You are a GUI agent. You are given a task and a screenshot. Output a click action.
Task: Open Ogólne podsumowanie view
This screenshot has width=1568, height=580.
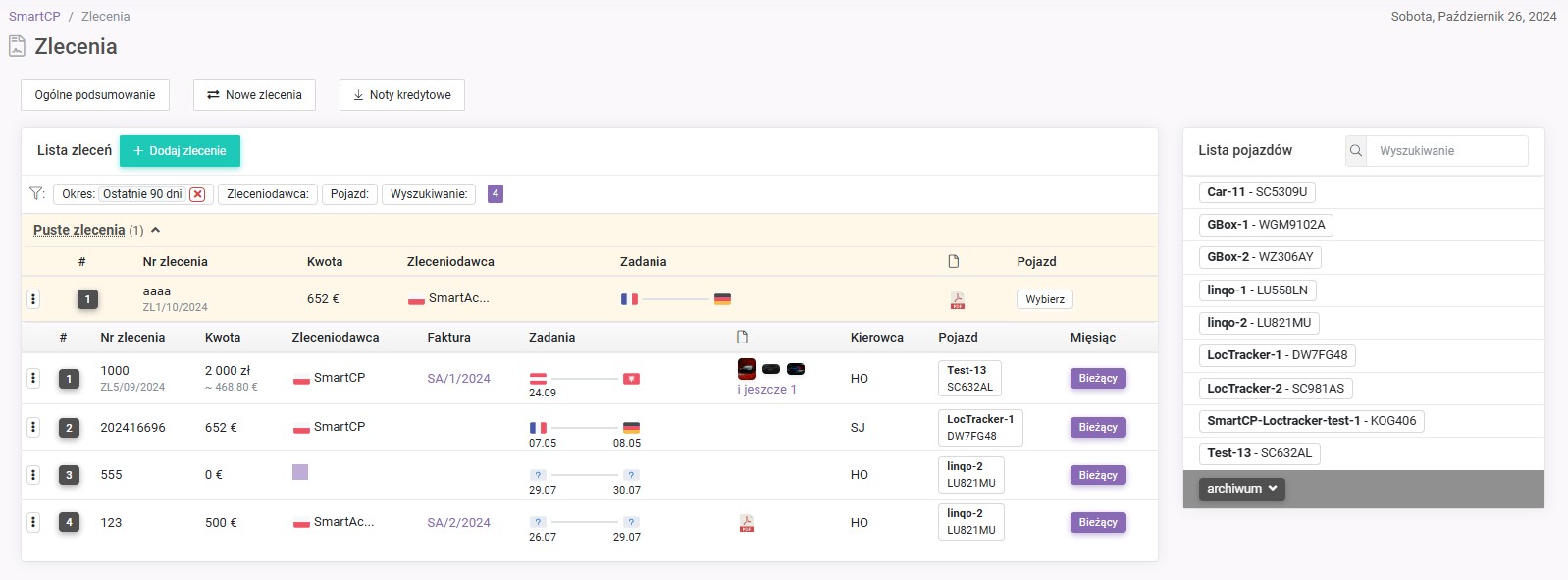point(95,95)
